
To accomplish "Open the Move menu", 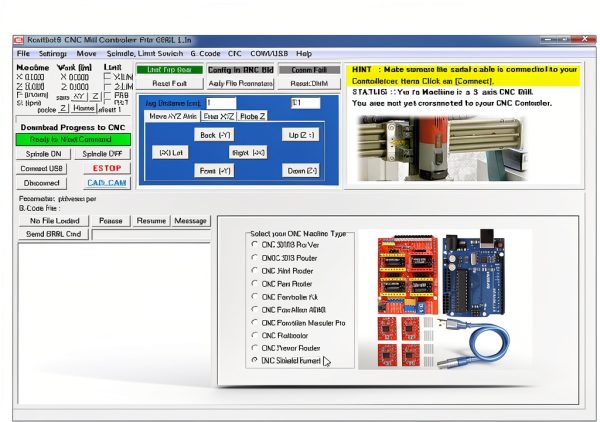I will point(86,54).
